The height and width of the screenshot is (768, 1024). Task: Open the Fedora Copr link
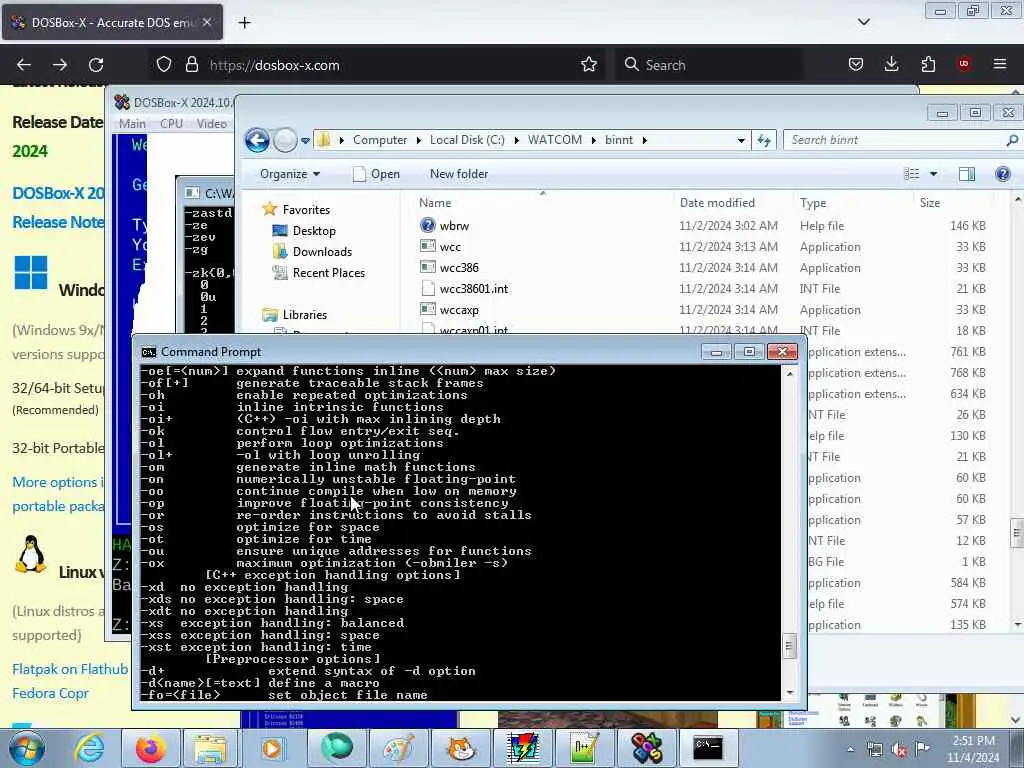coord(50,693)
